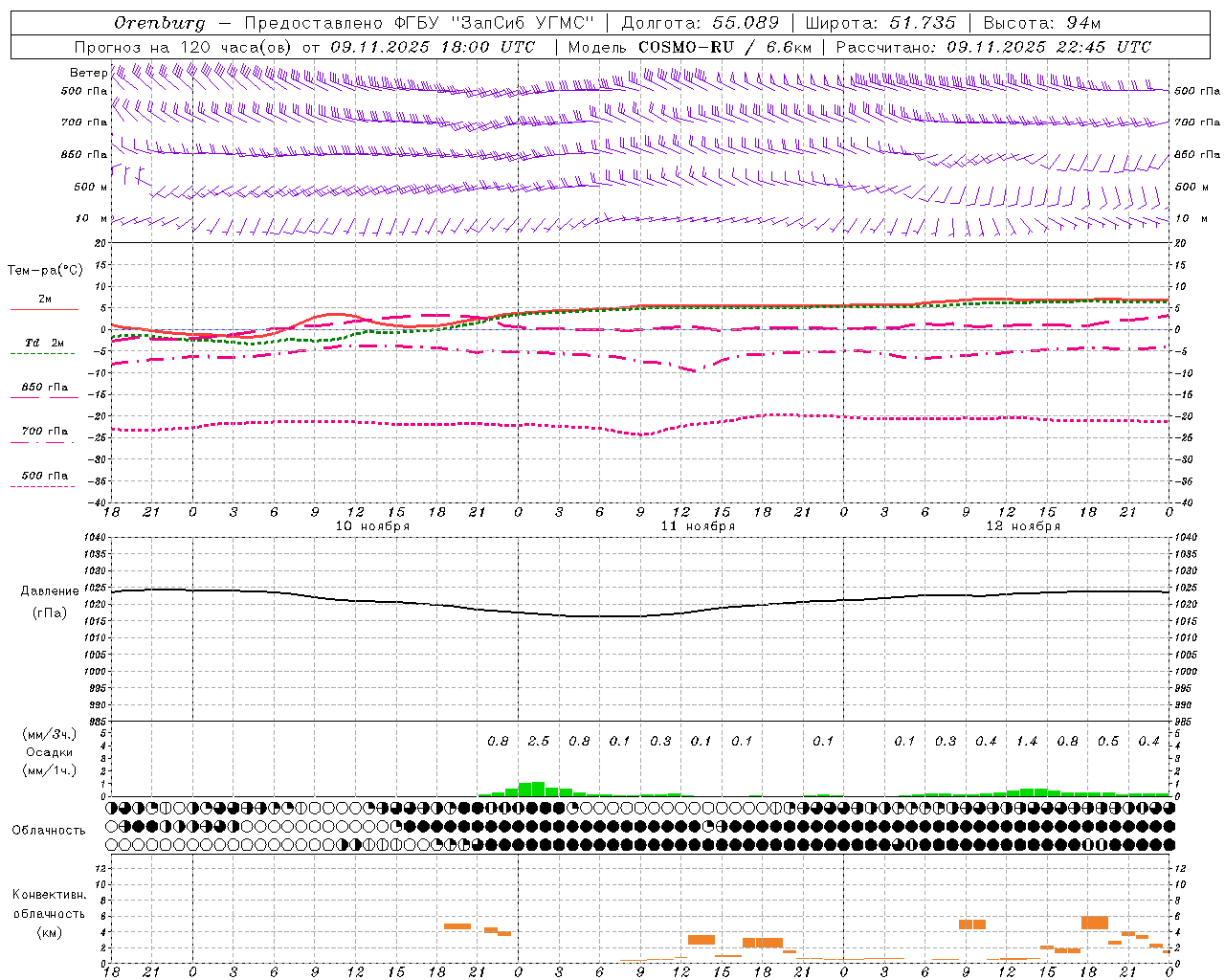Click the "10 ноября" date label
1225x980 pixels.
tap(372, 526)
